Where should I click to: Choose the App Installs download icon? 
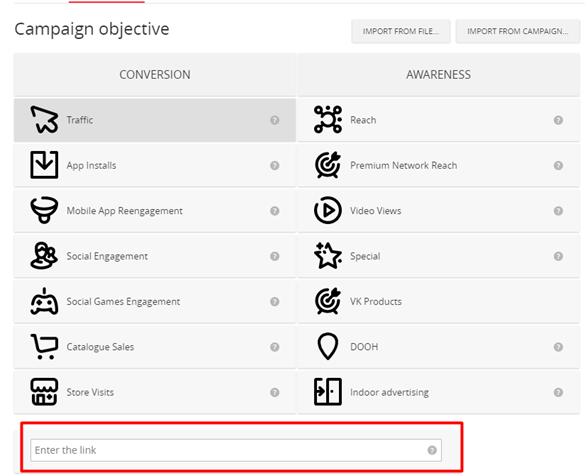44,165
